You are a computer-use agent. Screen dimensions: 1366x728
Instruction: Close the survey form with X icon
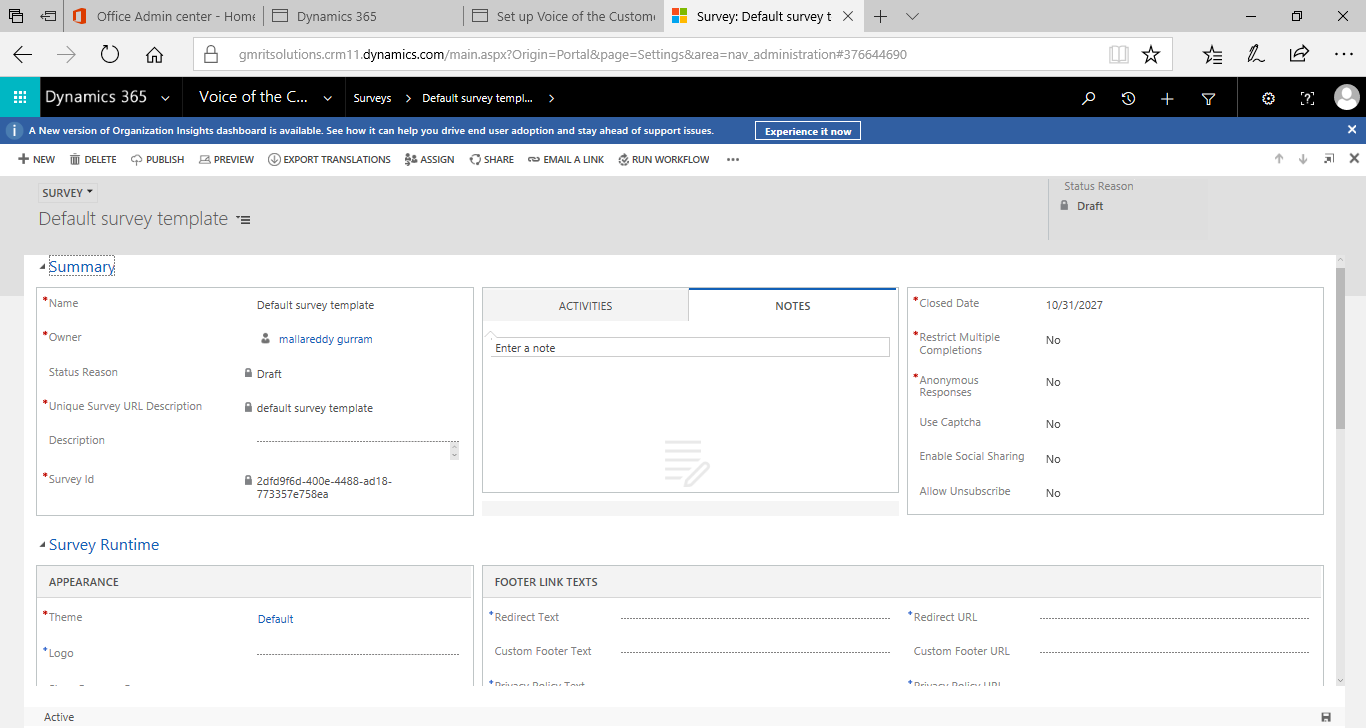click(x=1354, y=158)
